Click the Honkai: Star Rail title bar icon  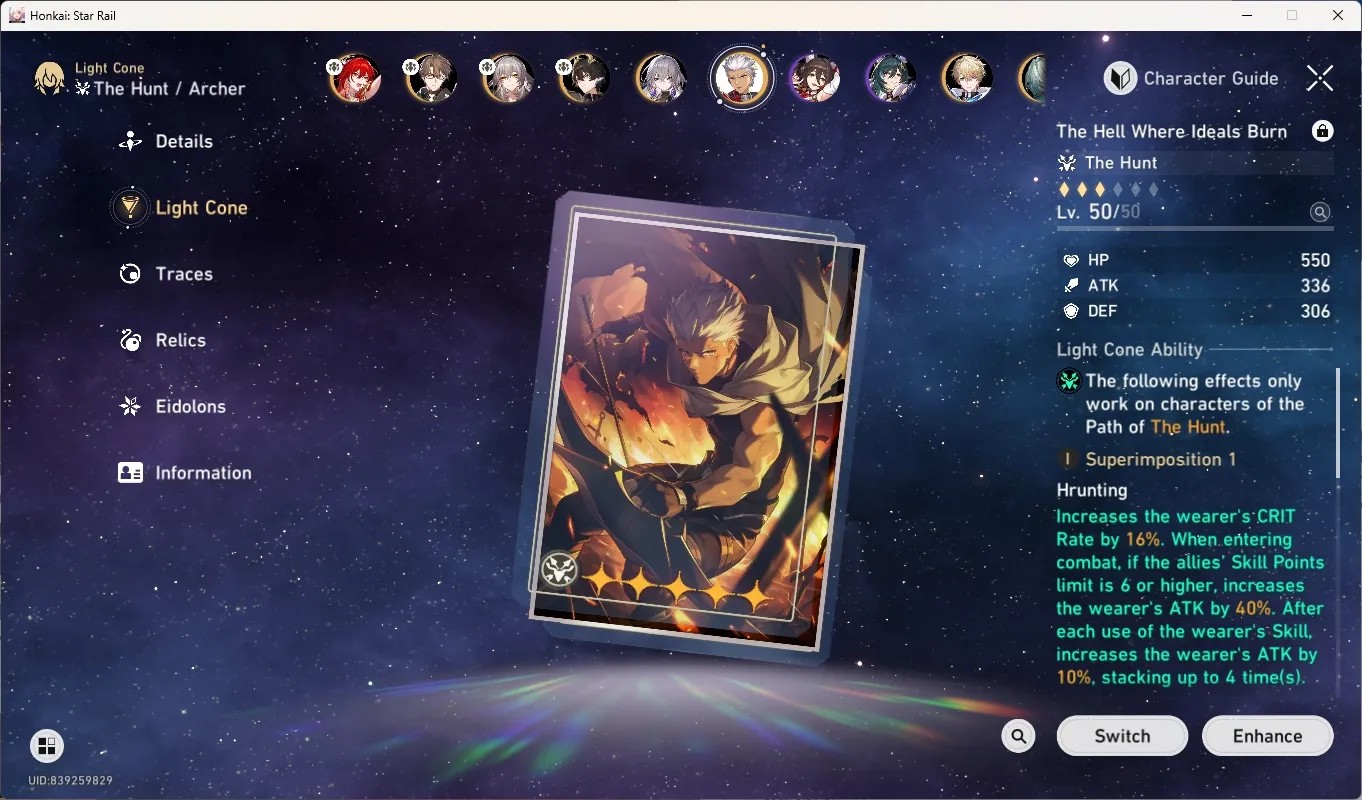[x=16, y=15]
